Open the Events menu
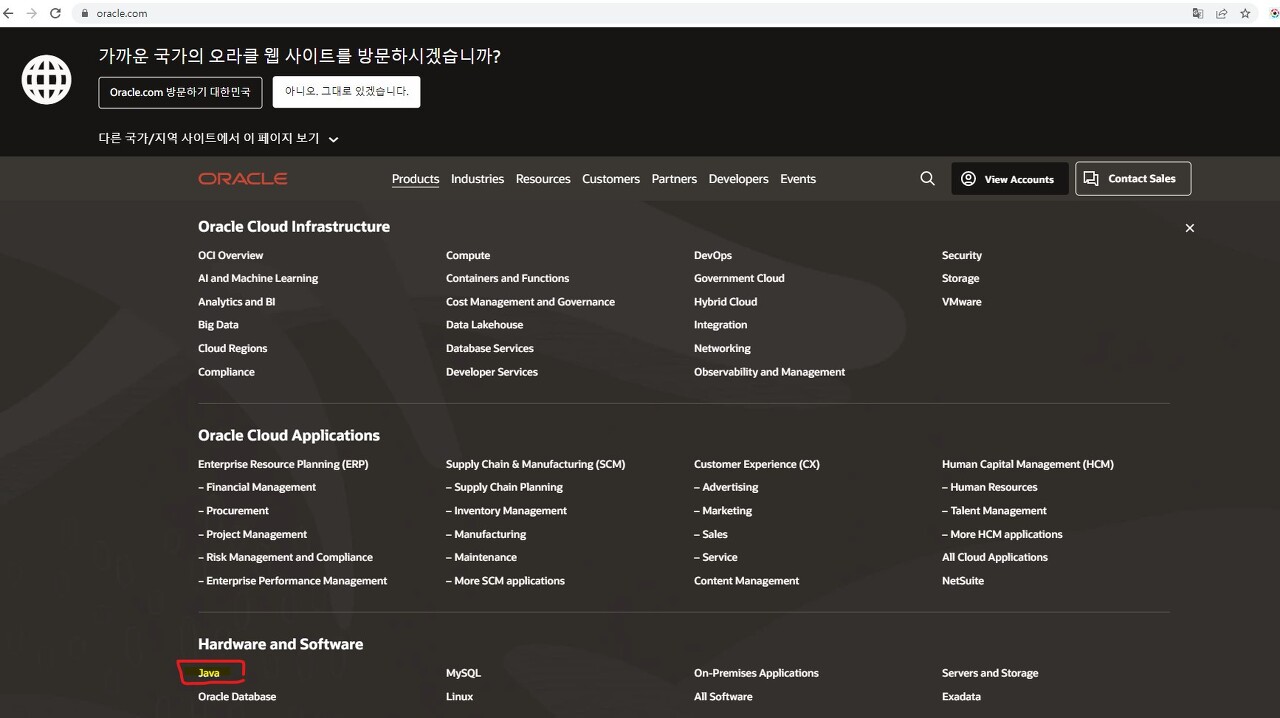 point(798,179)
